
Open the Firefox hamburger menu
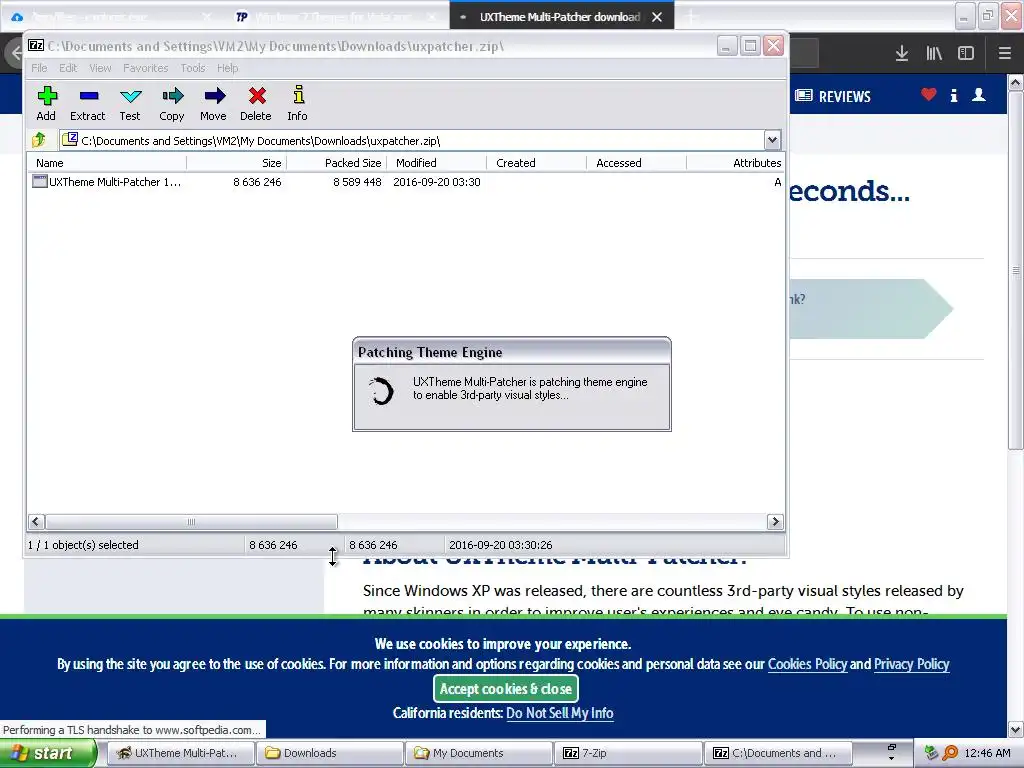[x=1004, y=54]
